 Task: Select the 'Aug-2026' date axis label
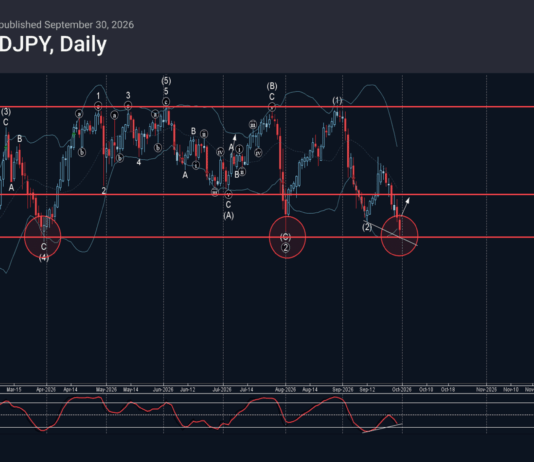(285, 389)
